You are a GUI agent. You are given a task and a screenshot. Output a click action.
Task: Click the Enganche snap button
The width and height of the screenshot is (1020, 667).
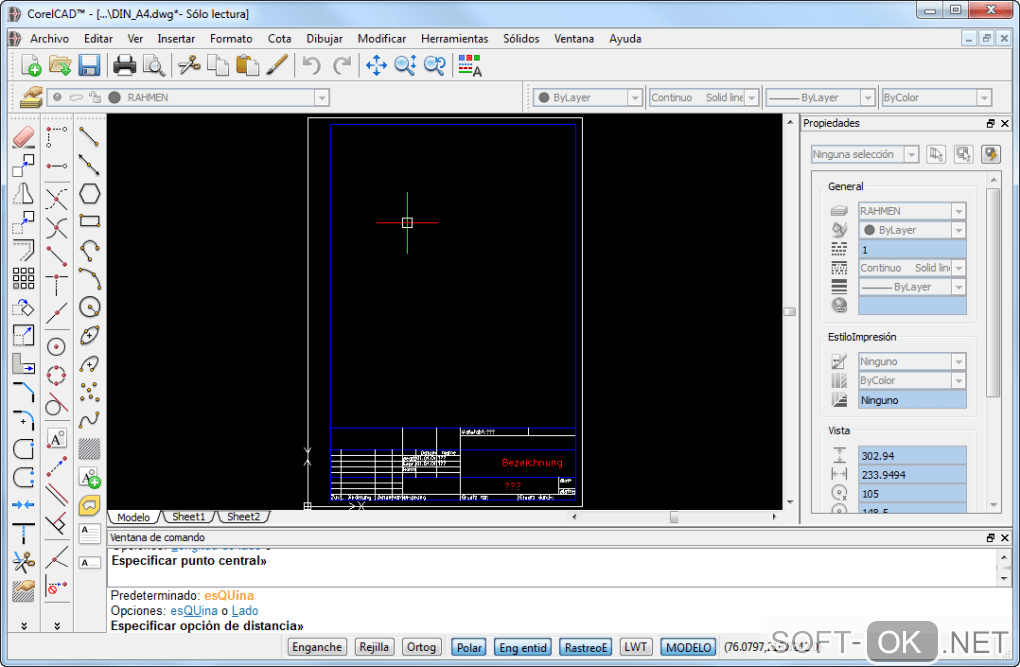coord(317,647)
